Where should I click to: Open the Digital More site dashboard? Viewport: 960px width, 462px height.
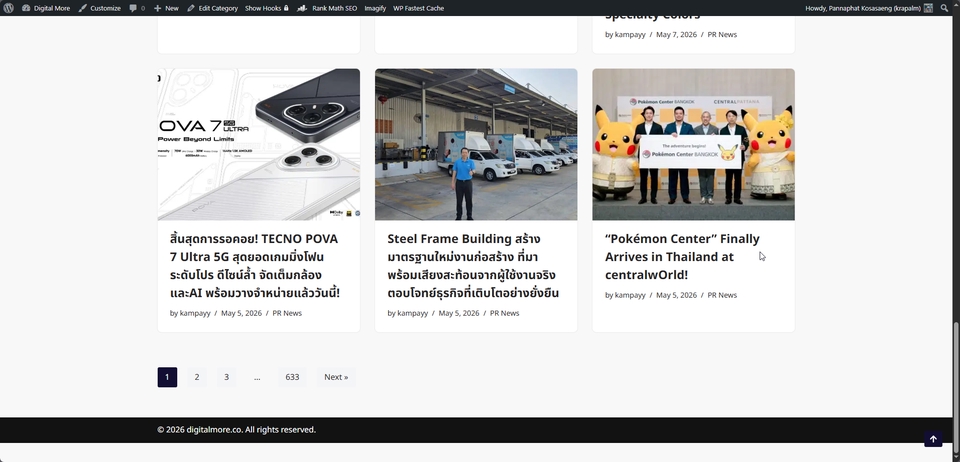tap(46, 8)
